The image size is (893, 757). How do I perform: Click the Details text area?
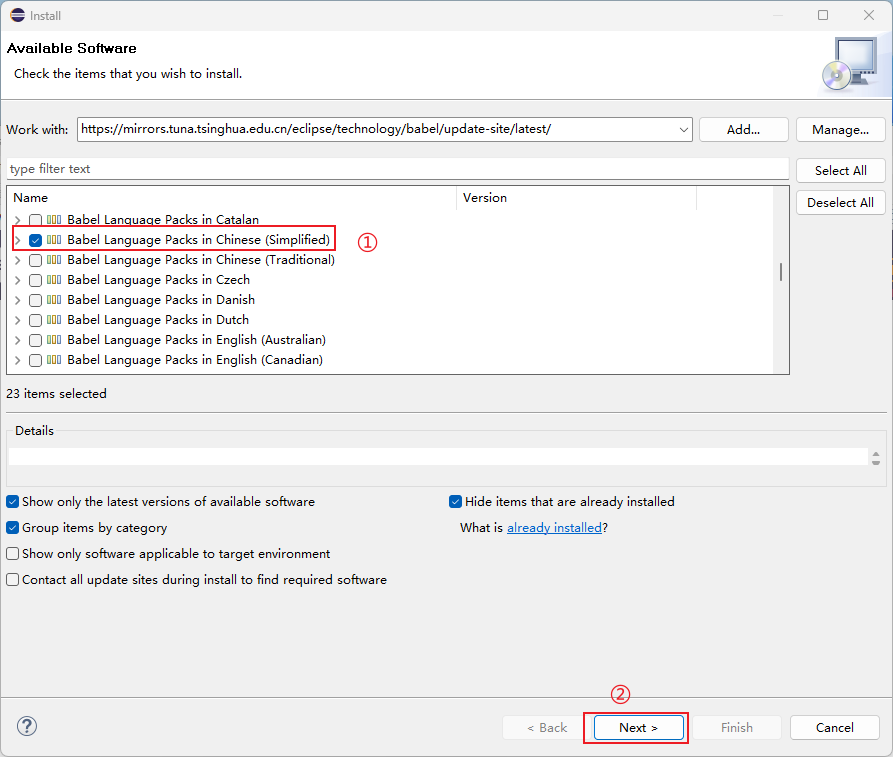[438, 457]
